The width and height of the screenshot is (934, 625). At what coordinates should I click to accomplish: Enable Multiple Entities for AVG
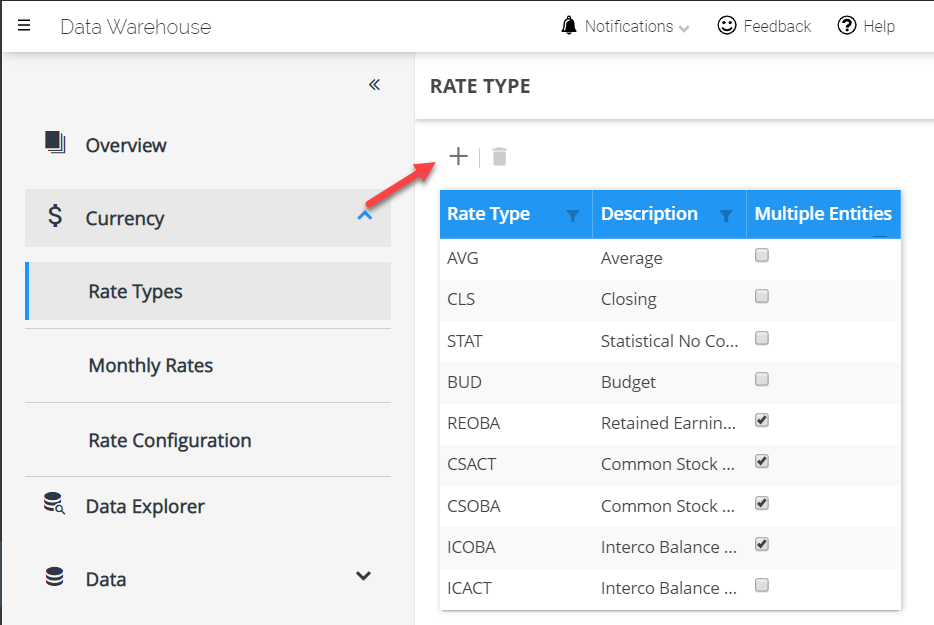pyautogui.click(x=762, y=256)
